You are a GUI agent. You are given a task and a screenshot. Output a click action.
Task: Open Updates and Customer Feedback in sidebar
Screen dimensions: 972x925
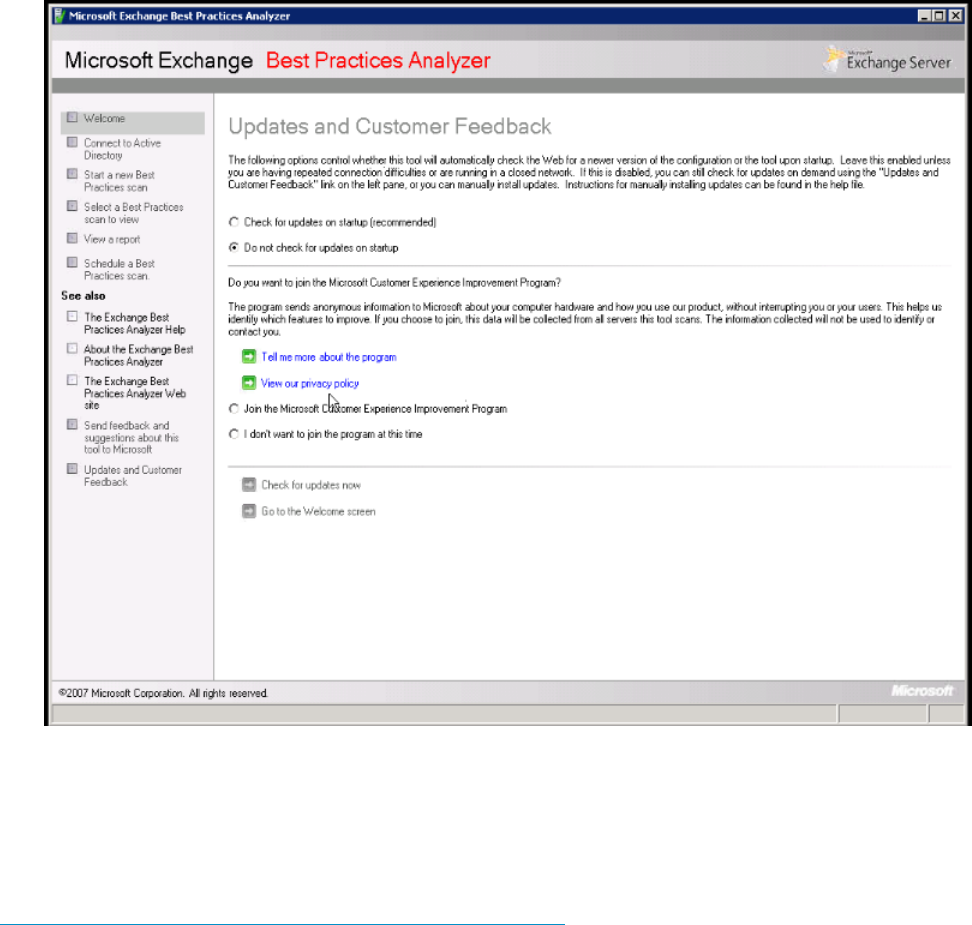coord(133,476)
